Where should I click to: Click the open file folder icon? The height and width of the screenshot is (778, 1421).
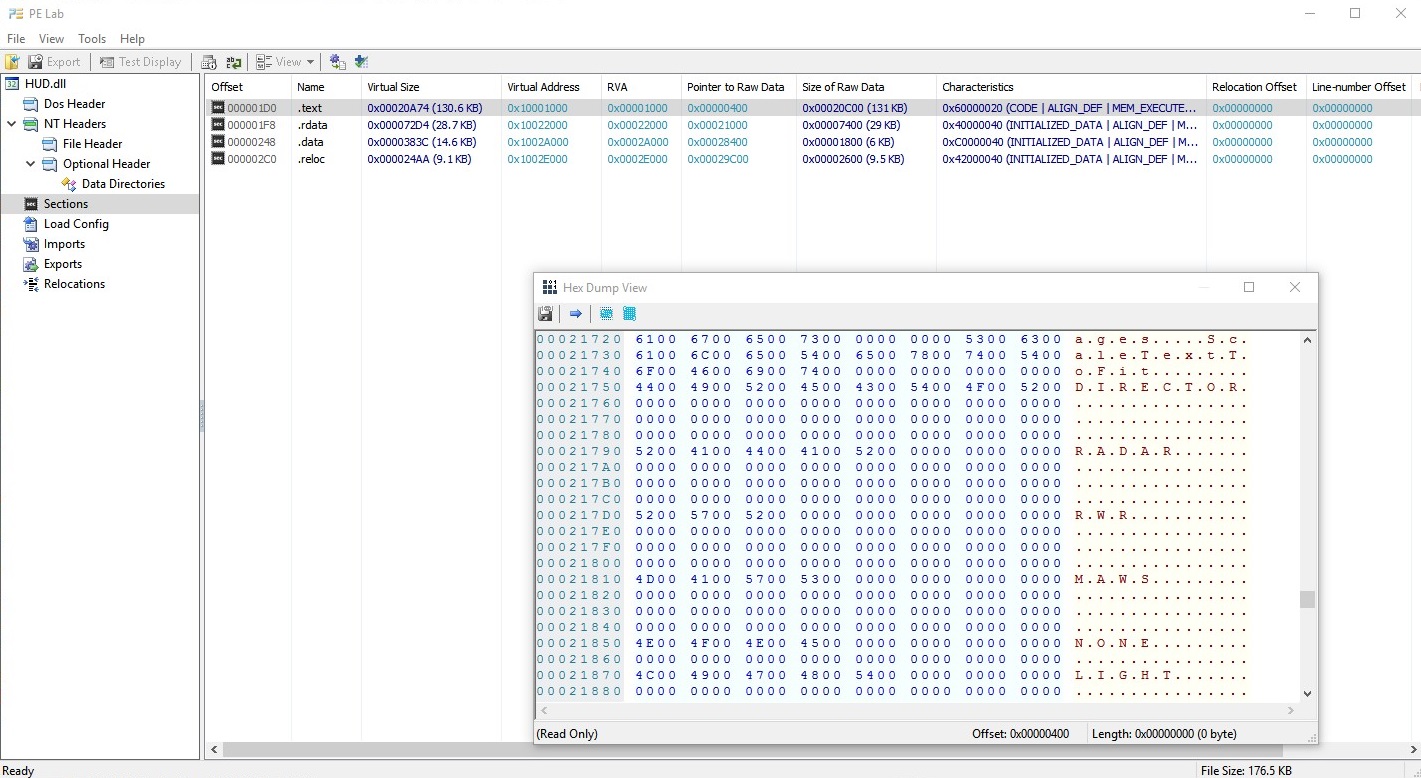(13, 62)
